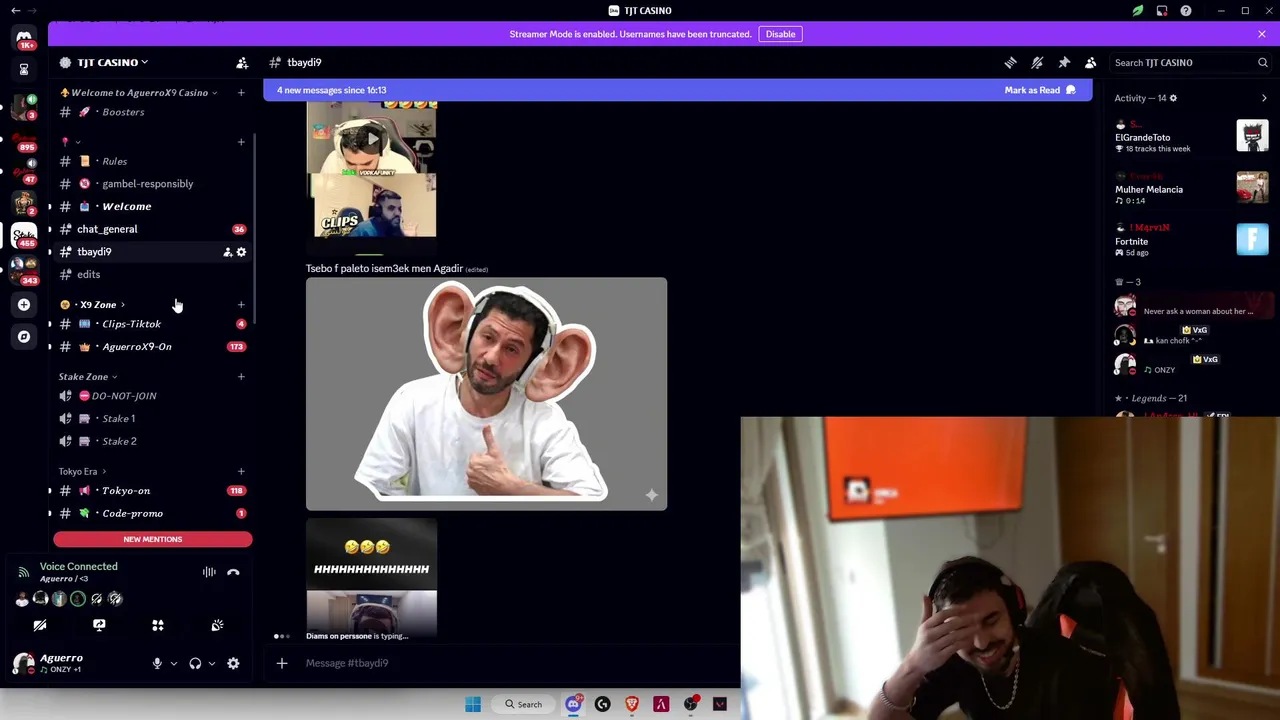Toggle channel notification bell mute icon
1280x720 pixels.
point(1037,62)
